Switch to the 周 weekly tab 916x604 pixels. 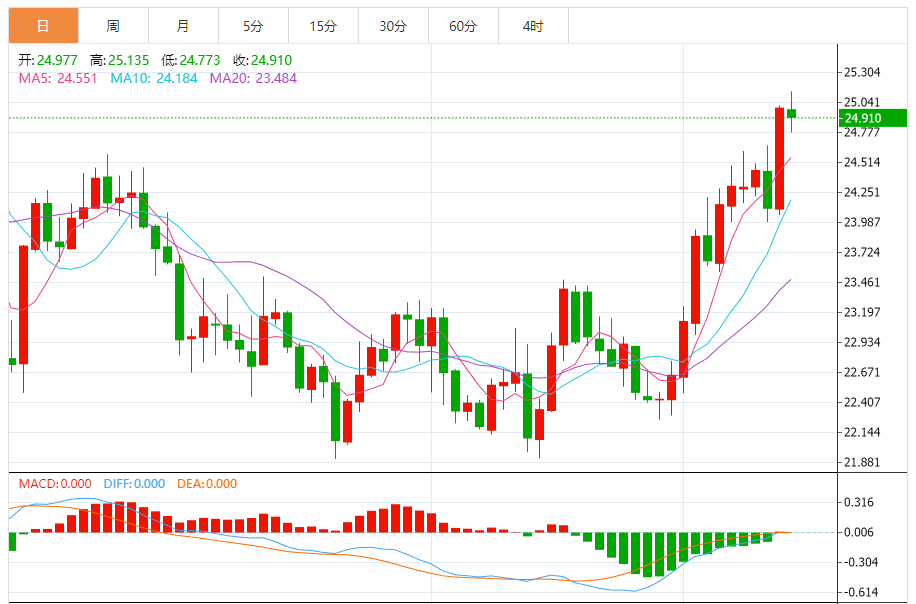click(113, 26)
